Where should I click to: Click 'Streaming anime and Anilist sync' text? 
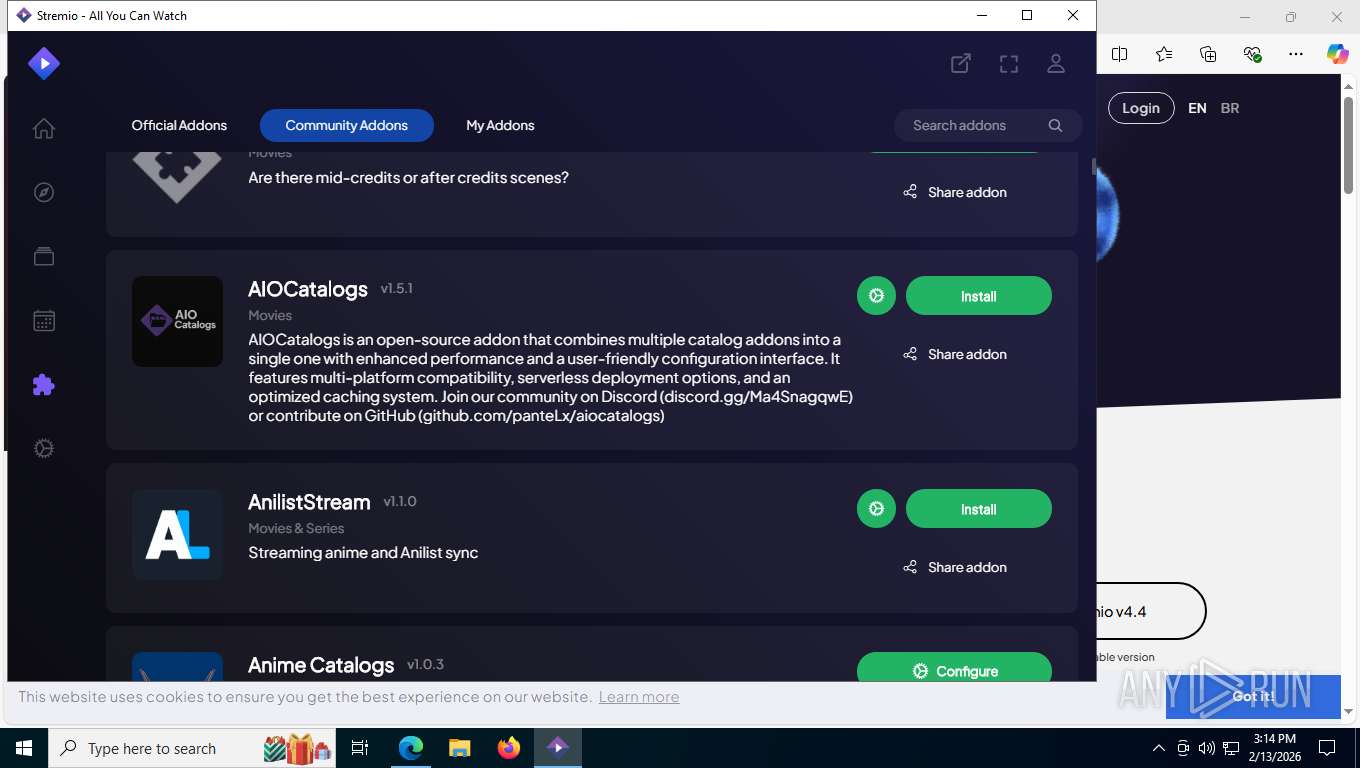click(x=363, y=552)
